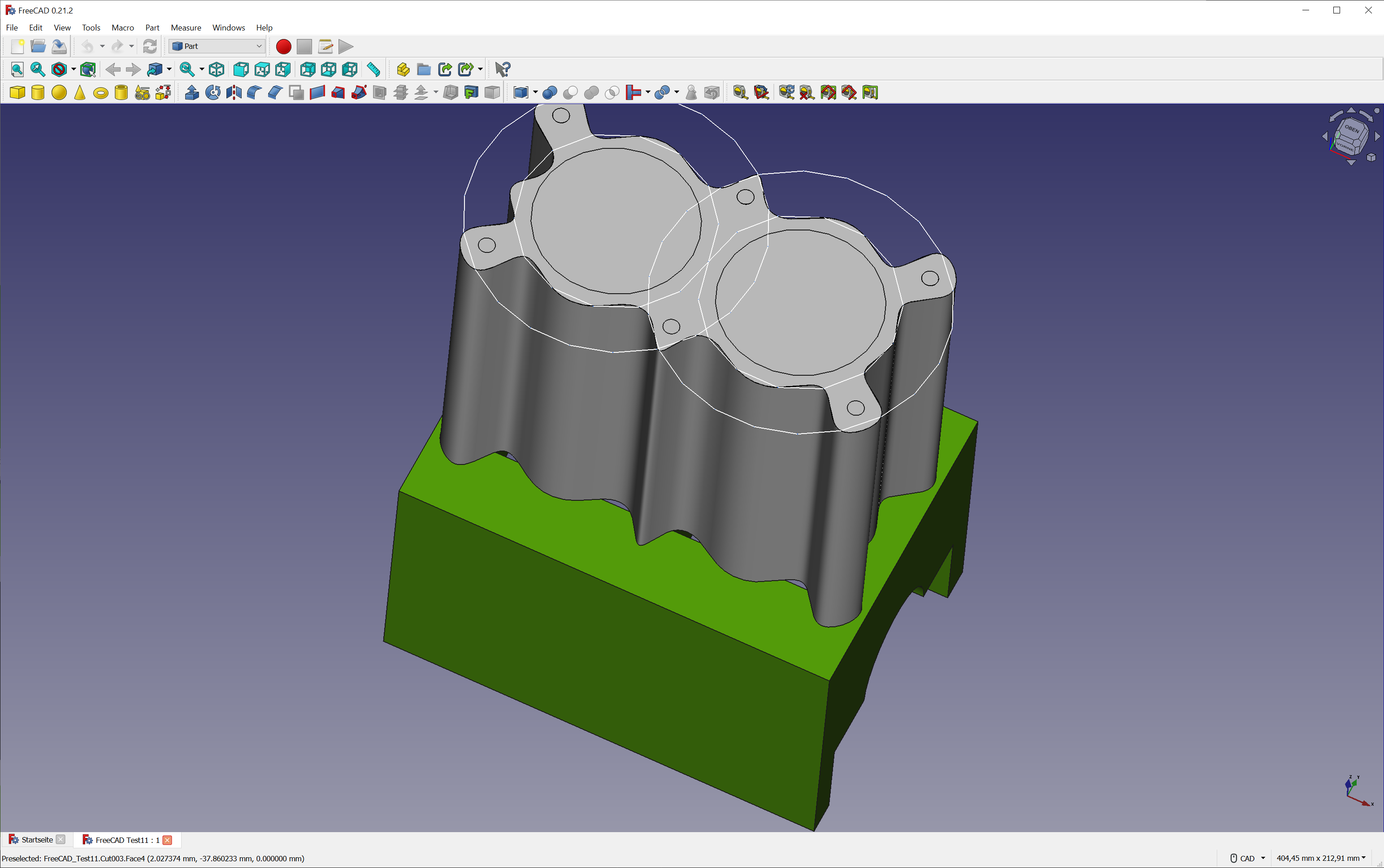Expand the dimension units dropdown in status bar
The image size is (1384, 868).
point(1364,858)
